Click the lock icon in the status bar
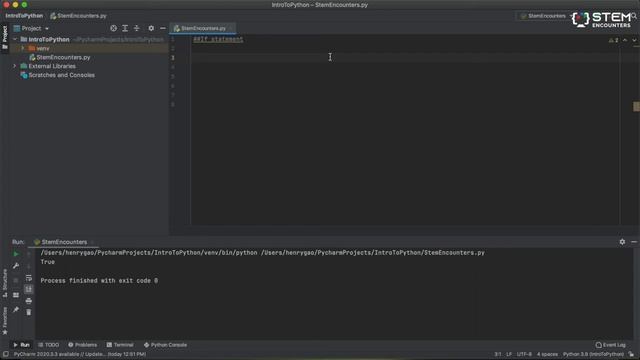This screenshot has width=640, height=360. click(x=631, y=354)
